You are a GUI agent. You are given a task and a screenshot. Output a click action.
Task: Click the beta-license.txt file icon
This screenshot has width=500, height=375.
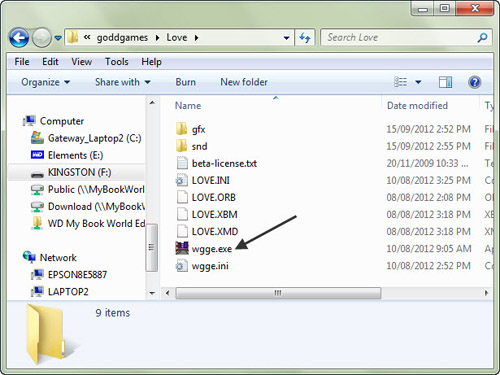[x=182, y=163]
